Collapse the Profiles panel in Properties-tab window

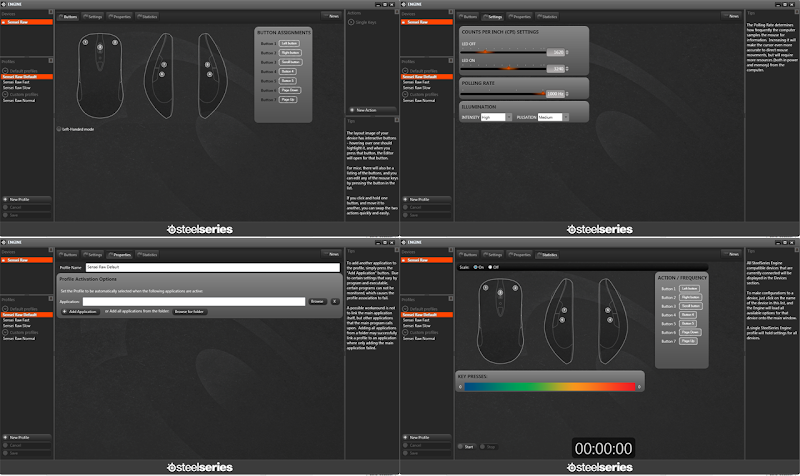click(51, 298)
